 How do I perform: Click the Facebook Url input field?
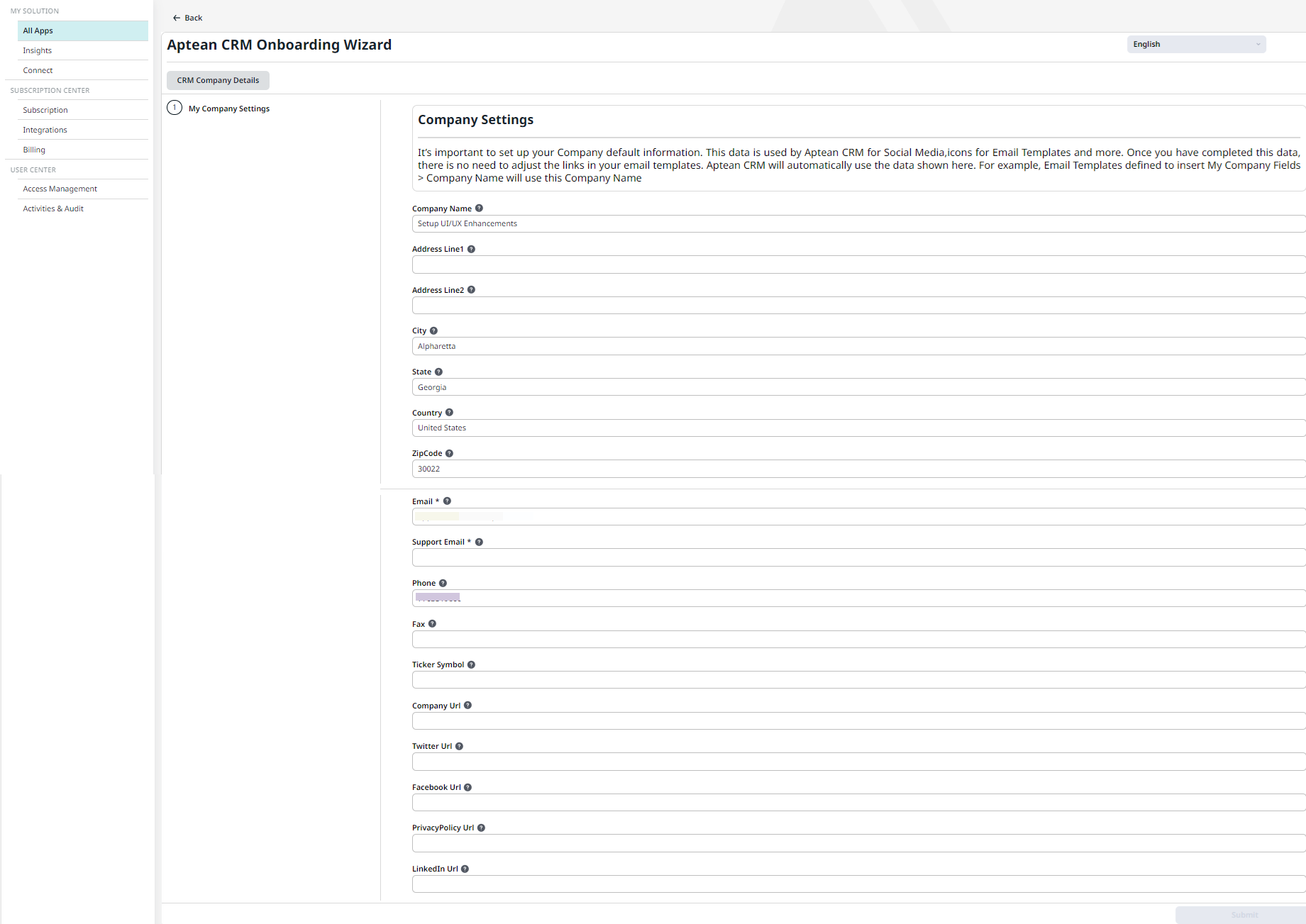click(x=858, y=803)
